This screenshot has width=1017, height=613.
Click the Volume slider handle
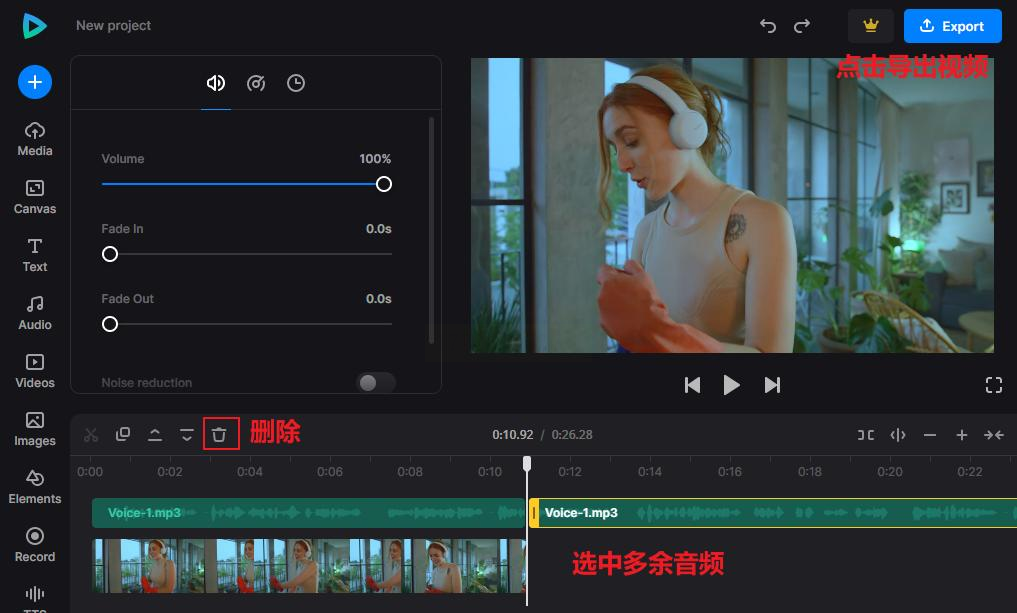(x=384, y=184)
